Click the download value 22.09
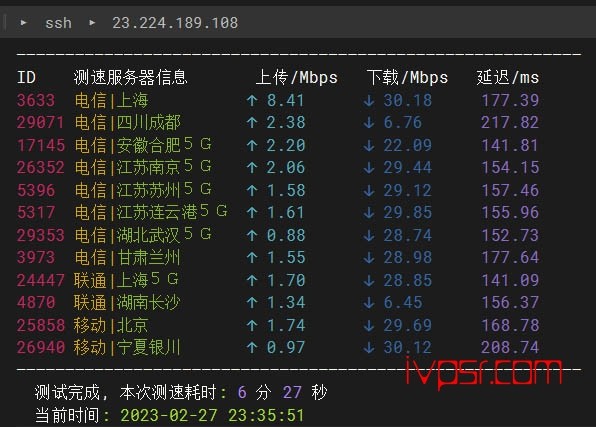Screen dimensions: 596x427 coord(407,145)
